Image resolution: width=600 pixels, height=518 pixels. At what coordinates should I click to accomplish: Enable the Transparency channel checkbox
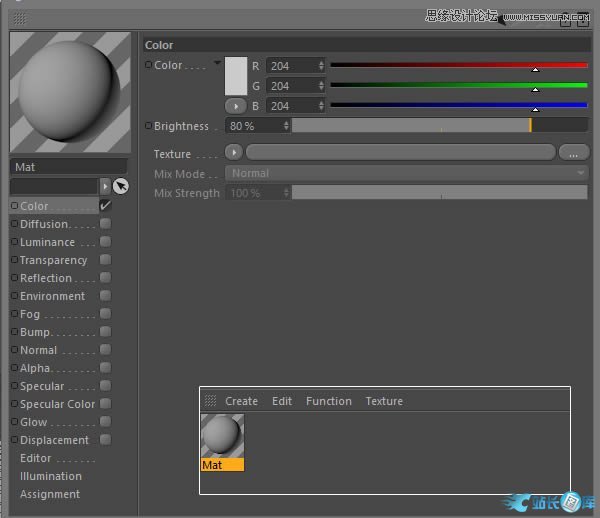[105, 260]
